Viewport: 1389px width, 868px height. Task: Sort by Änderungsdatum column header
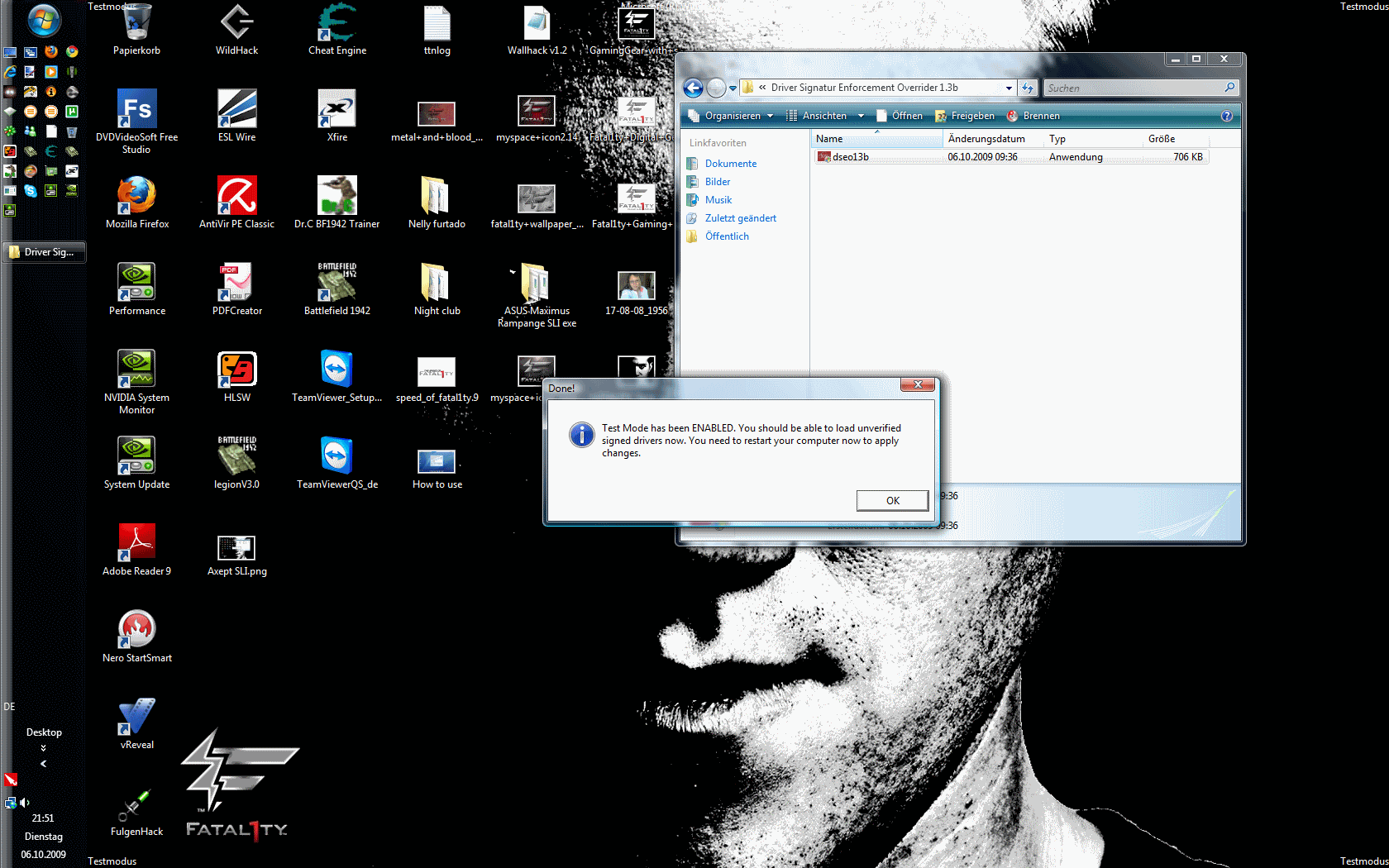point(994,139)
